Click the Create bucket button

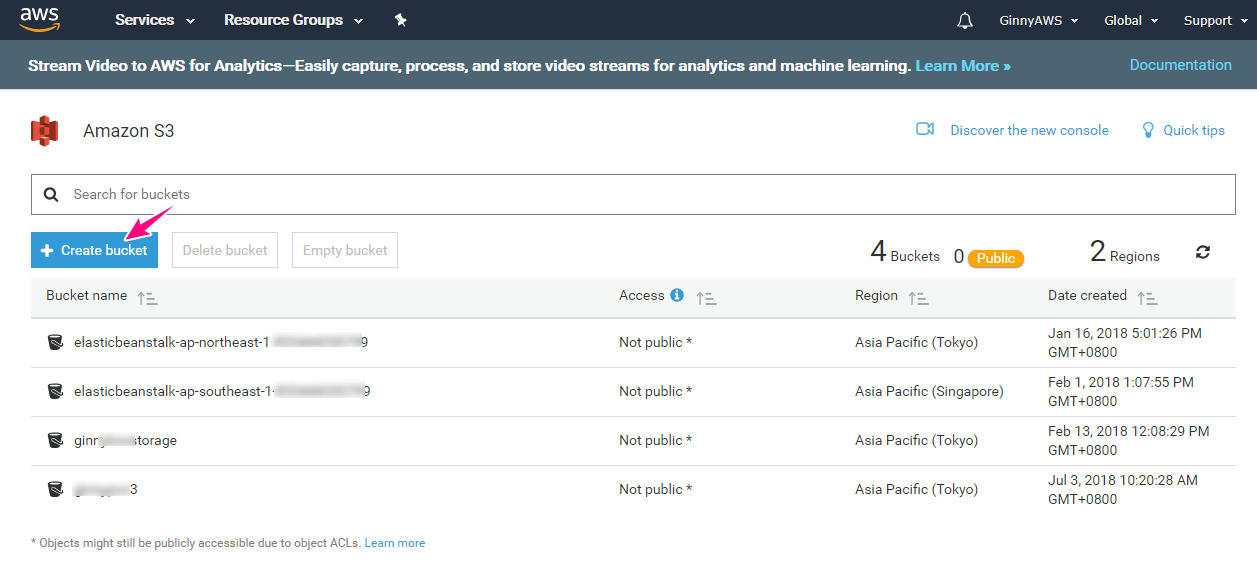[94, 250]
